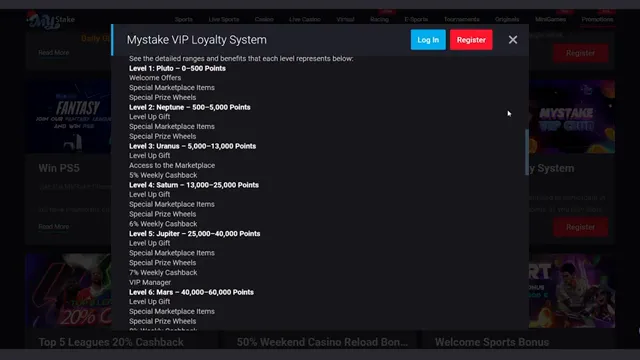The height and width of the screenshot is (360, 640).
Task: Click 'Welcome Offers' line
Action: click(x=155, y=78)
